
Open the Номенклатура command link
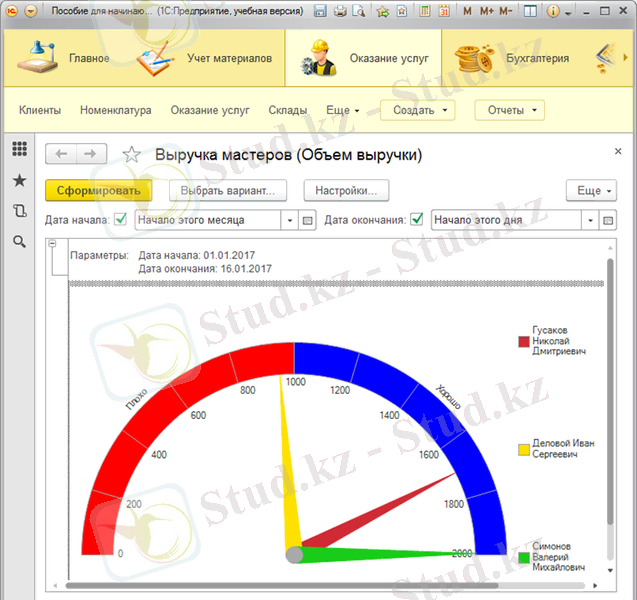(115, 110)
